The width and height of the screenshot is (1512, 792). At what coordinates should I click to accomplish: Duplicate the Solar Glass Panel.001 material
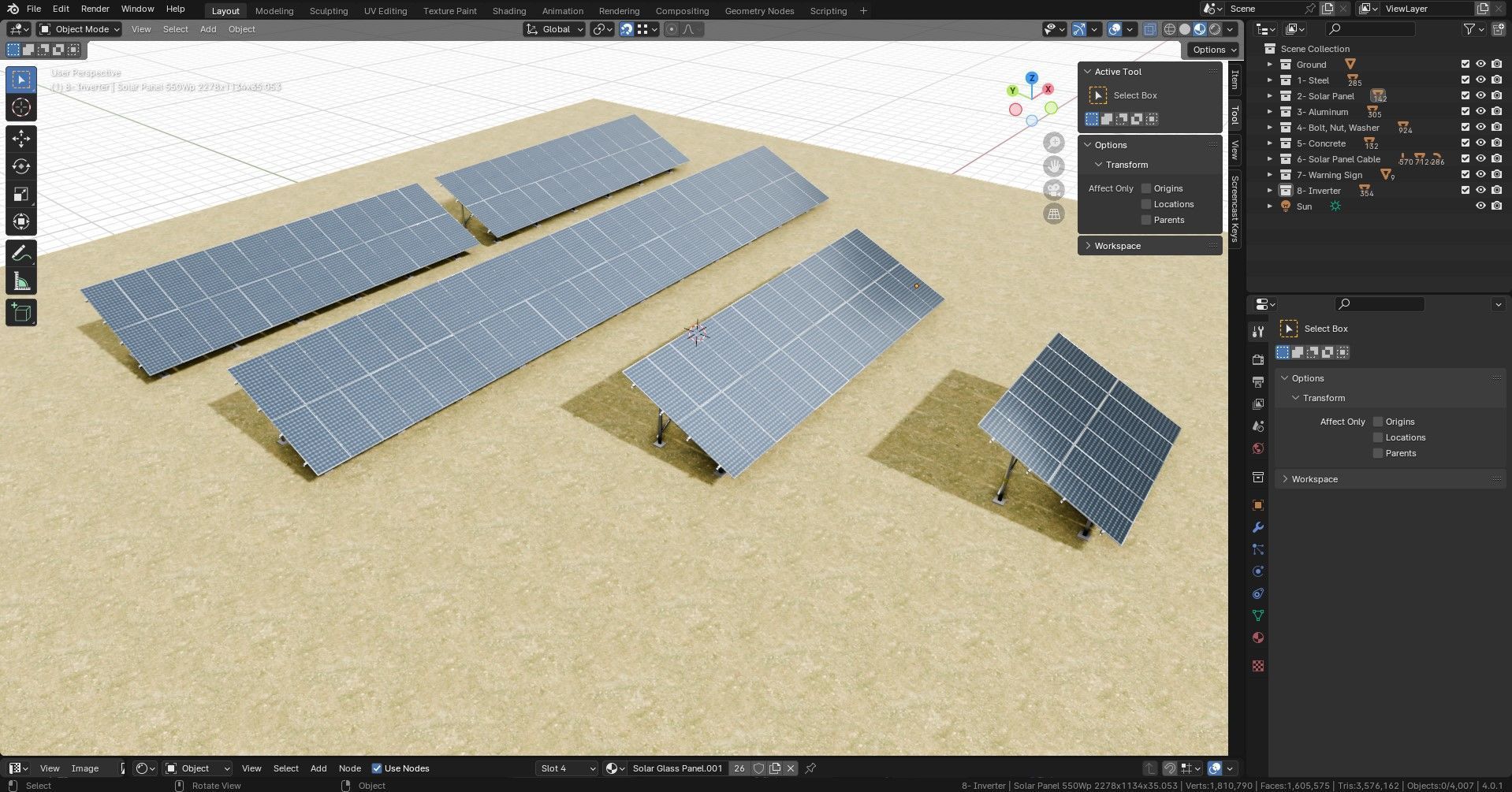[775, 768]
